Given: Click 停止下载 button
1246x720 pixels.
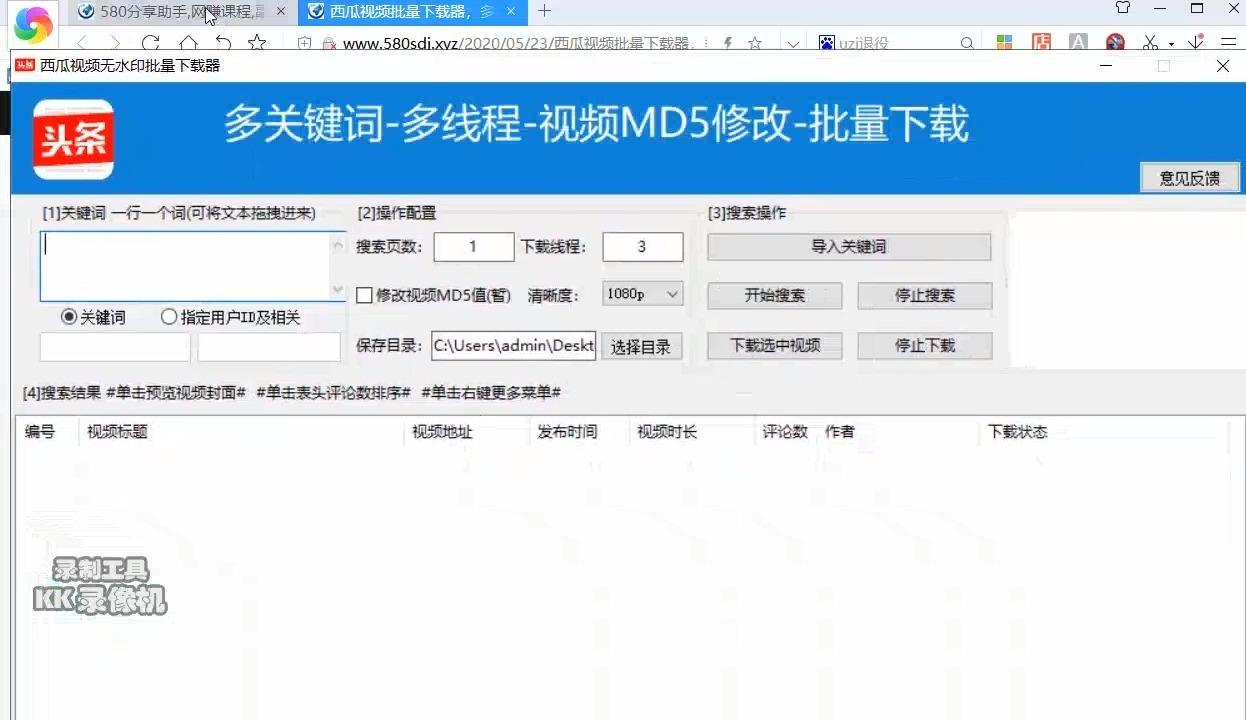Looking at the screenshot, I should pos(925,346).
